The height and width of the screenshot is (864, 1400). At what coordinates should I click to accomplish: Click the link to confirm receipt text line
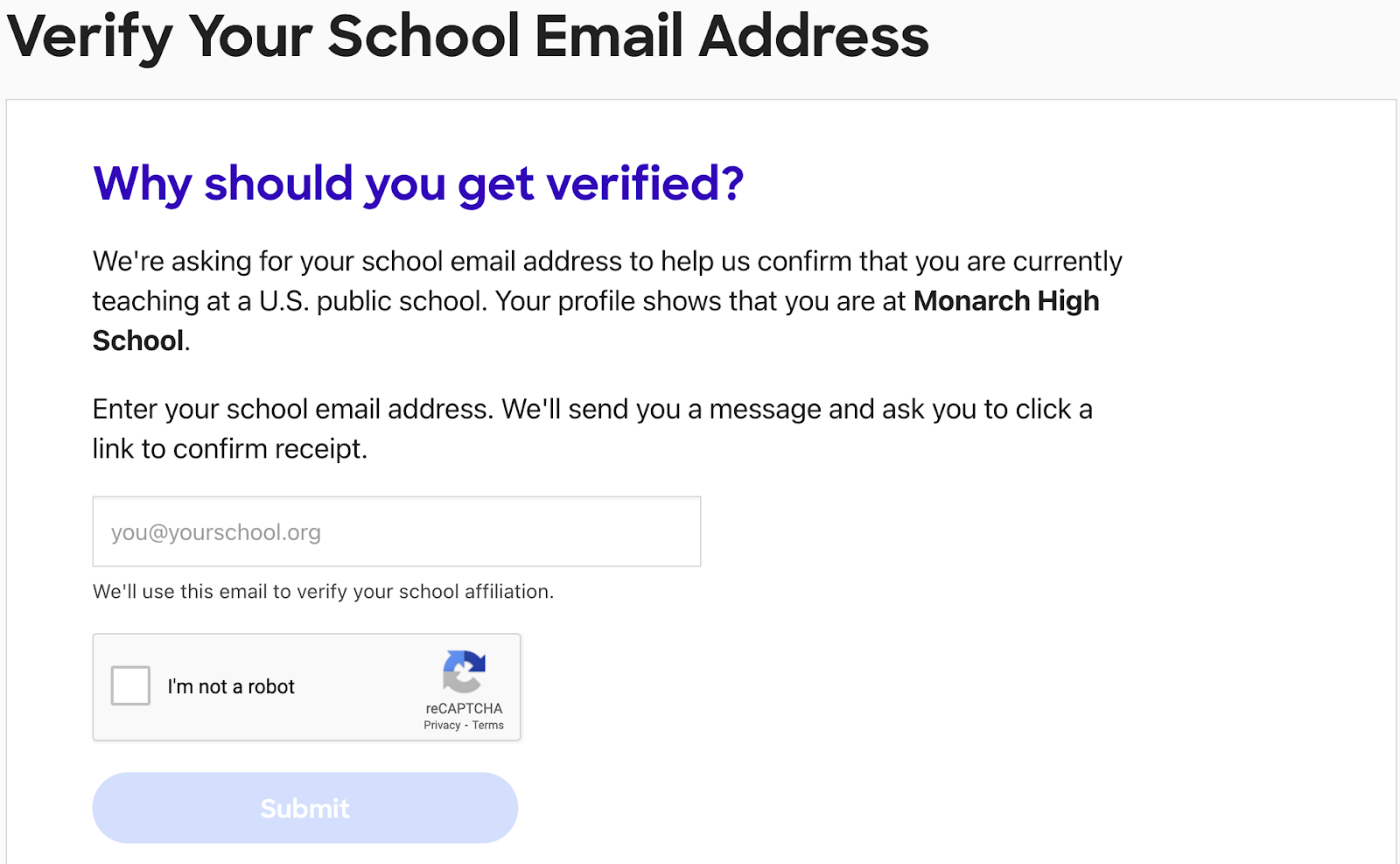pyautogui.click(x=230, y=449)
